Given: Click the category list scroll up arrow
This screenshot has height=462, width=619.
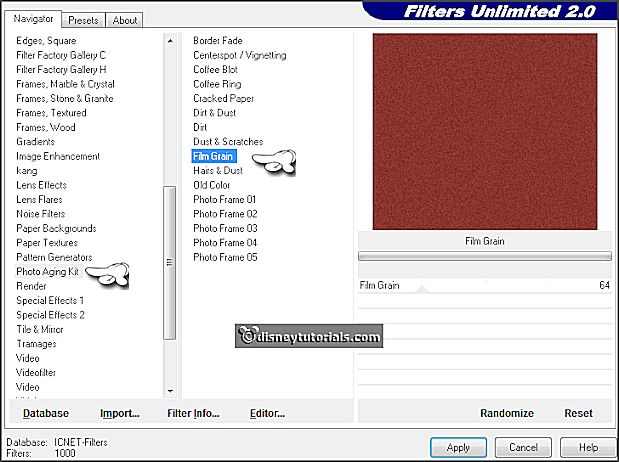Looking at the screenshot, I should click(x=170, y=41).
